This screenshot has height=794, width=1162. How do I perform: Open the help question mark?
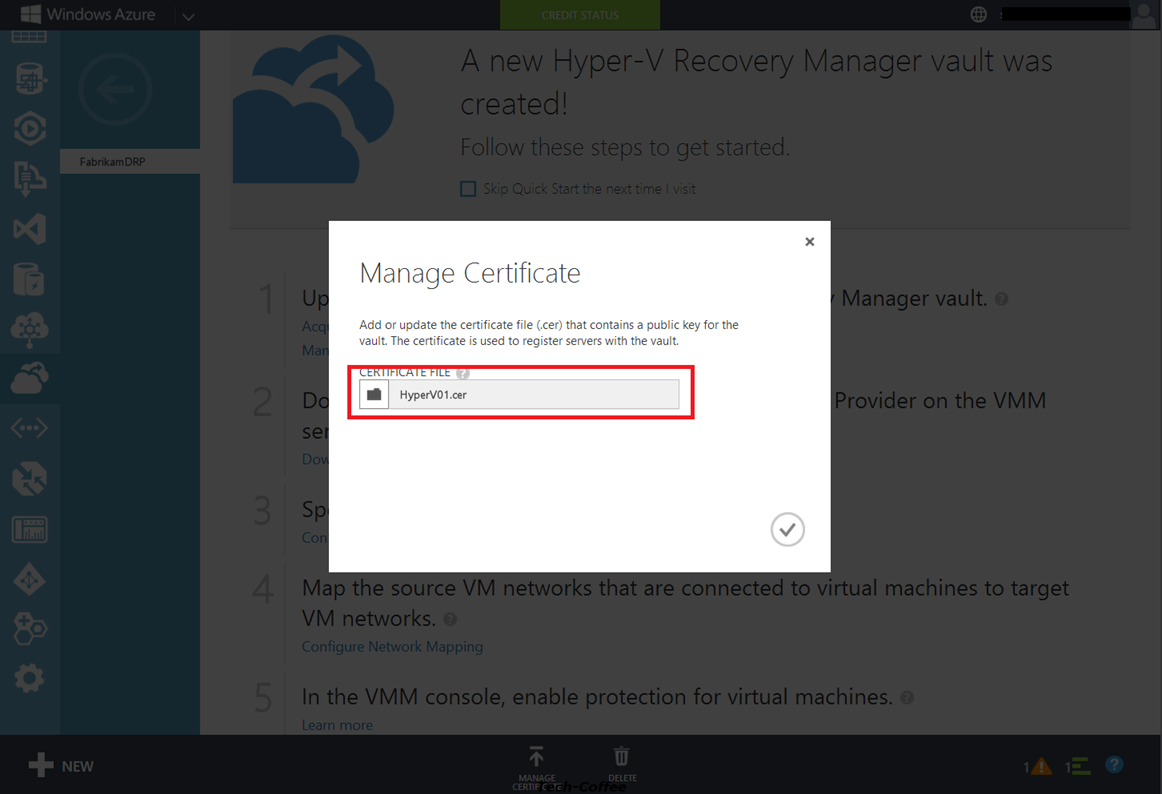point(1114,765)
